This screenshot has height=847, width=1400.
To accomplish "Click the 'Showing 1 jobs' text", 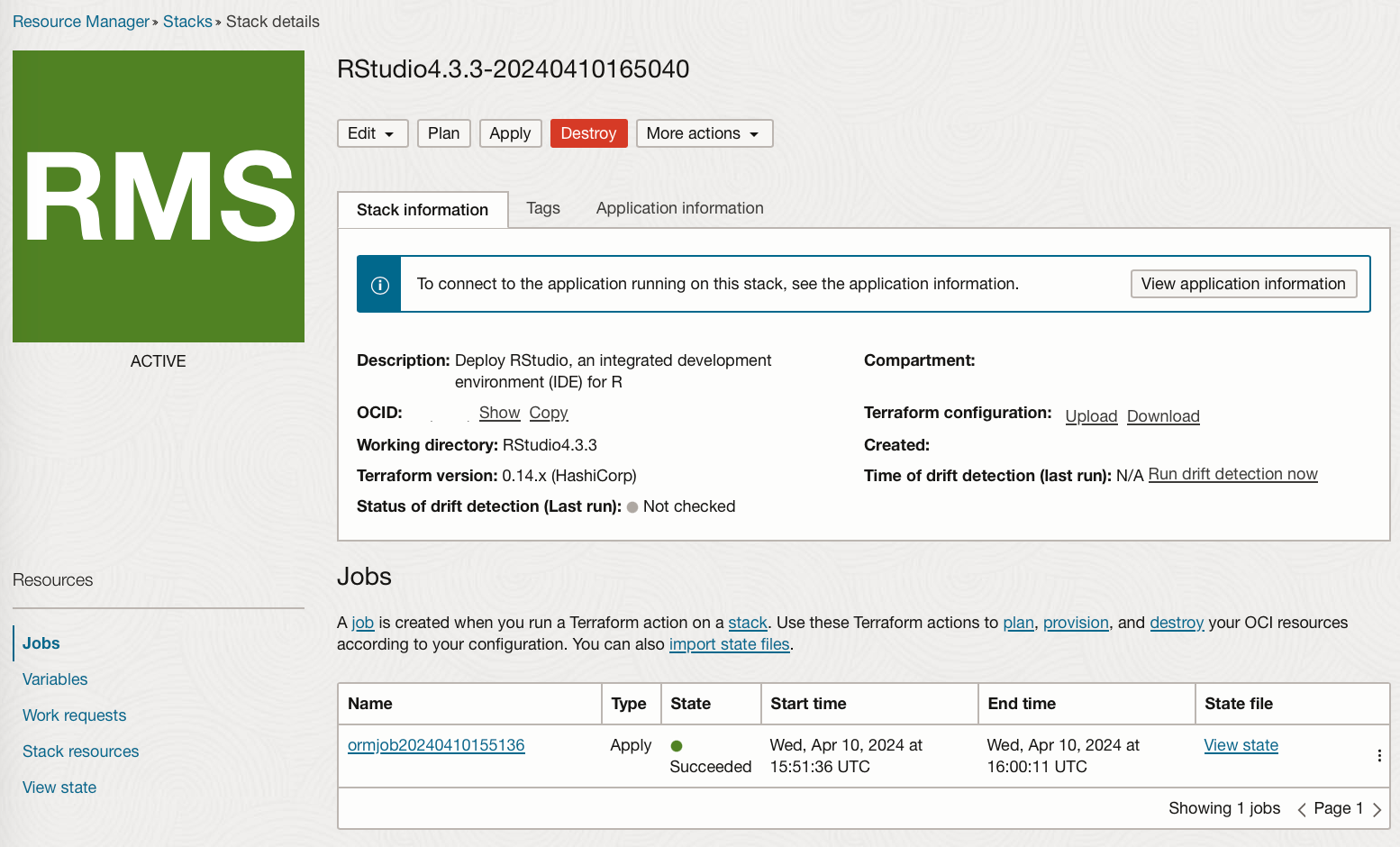I will [x=1224, y=808].
